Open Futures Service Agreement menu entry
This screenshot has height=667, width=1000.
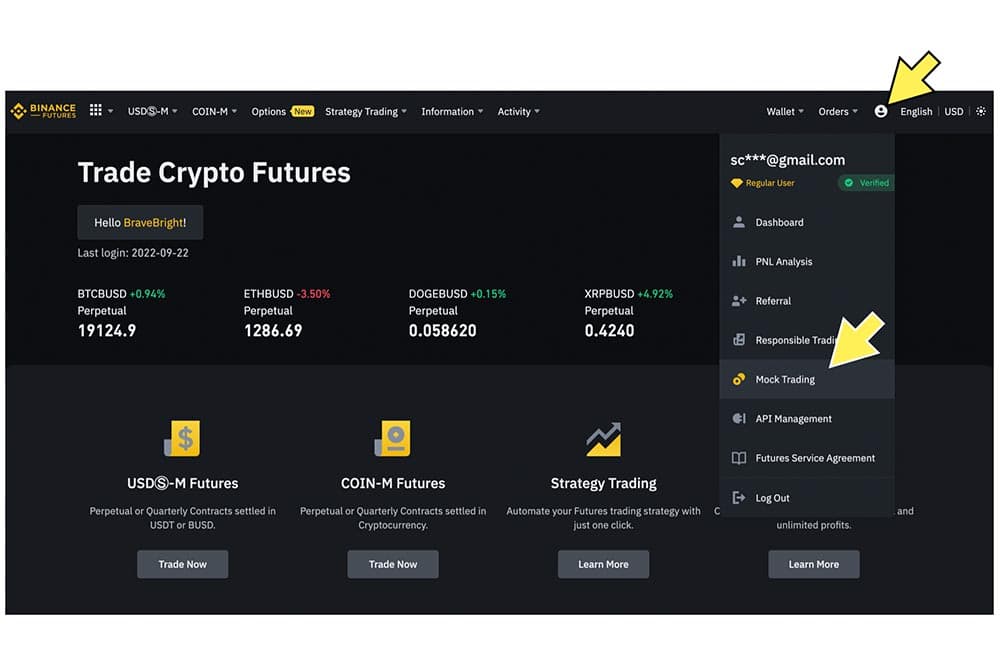(x=807, y=458)
